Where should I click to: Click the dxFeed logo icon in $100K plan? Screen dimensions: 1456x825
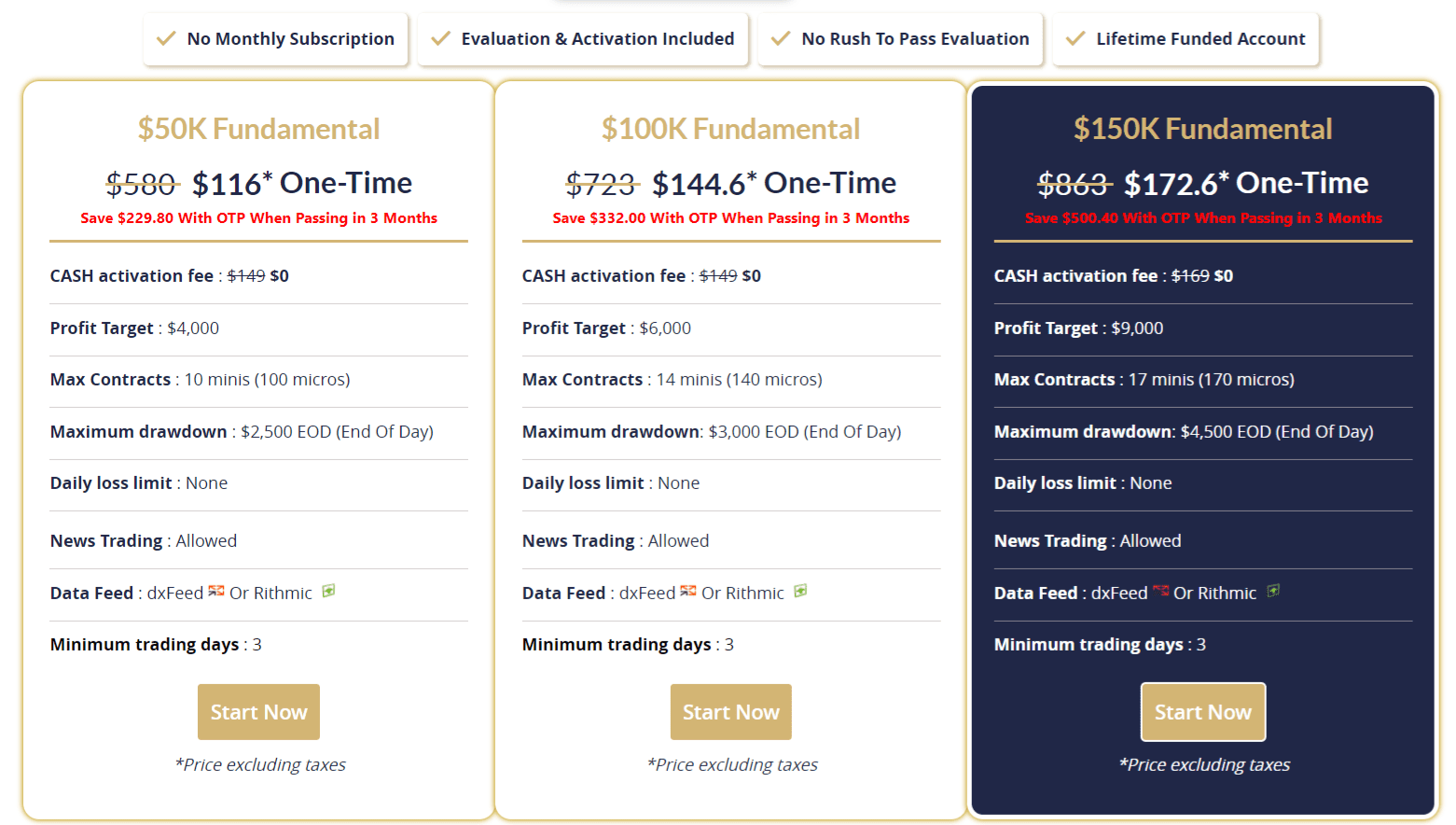(x=688, y=591)
